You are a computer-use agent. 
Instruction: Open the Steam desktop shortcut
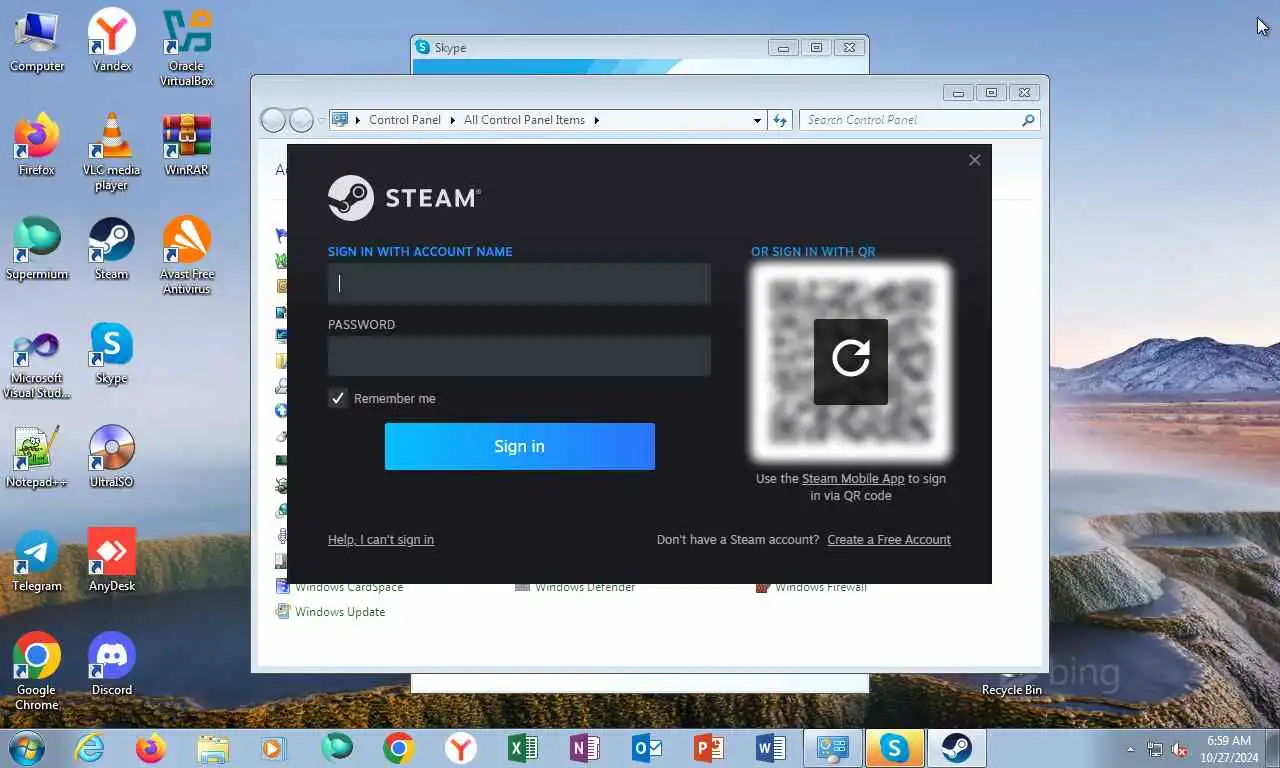(112, 249)
